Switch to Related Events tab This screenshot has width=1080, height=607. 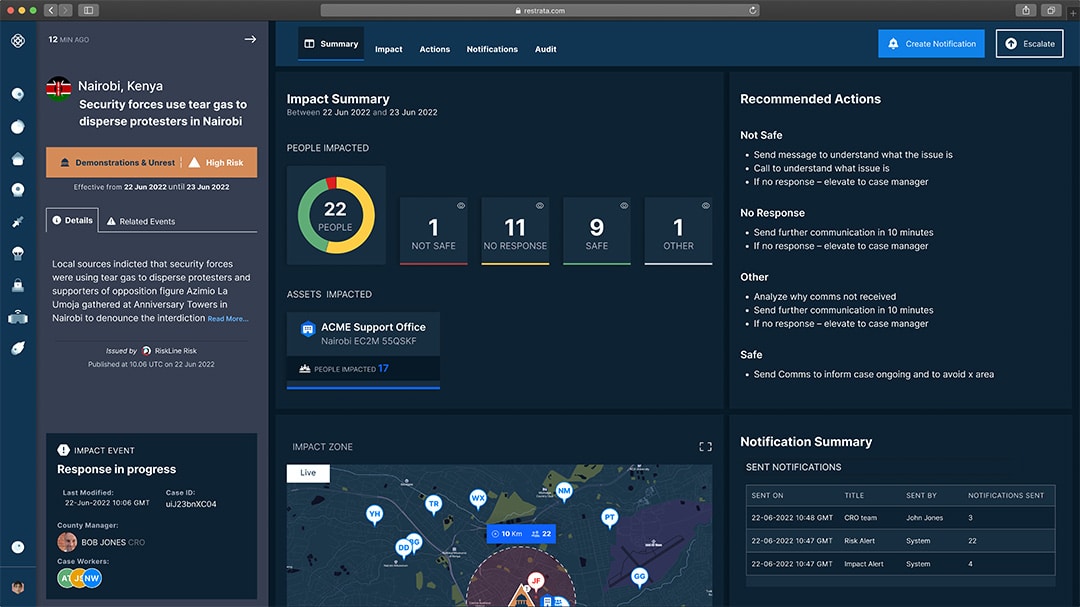(x=141, y=222)
